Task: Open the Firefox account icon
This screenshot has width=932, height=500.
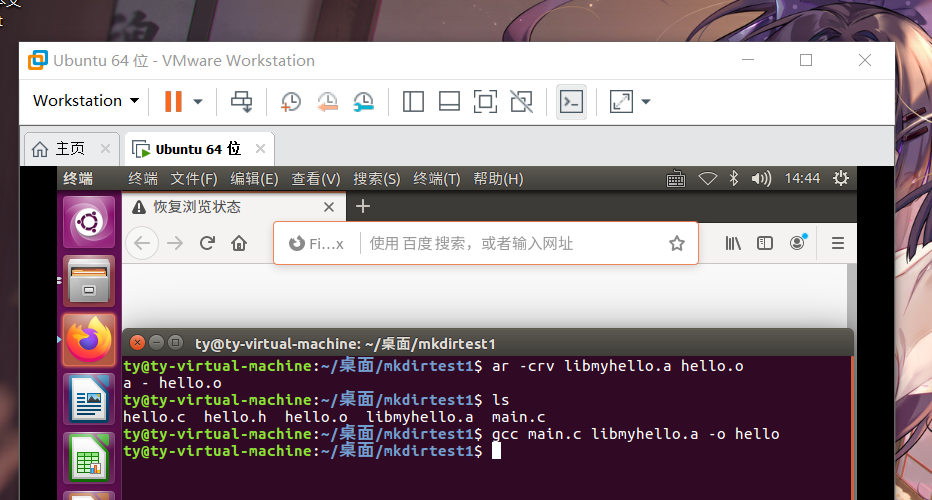Action: pyautogui.click(x=797, y=243)
